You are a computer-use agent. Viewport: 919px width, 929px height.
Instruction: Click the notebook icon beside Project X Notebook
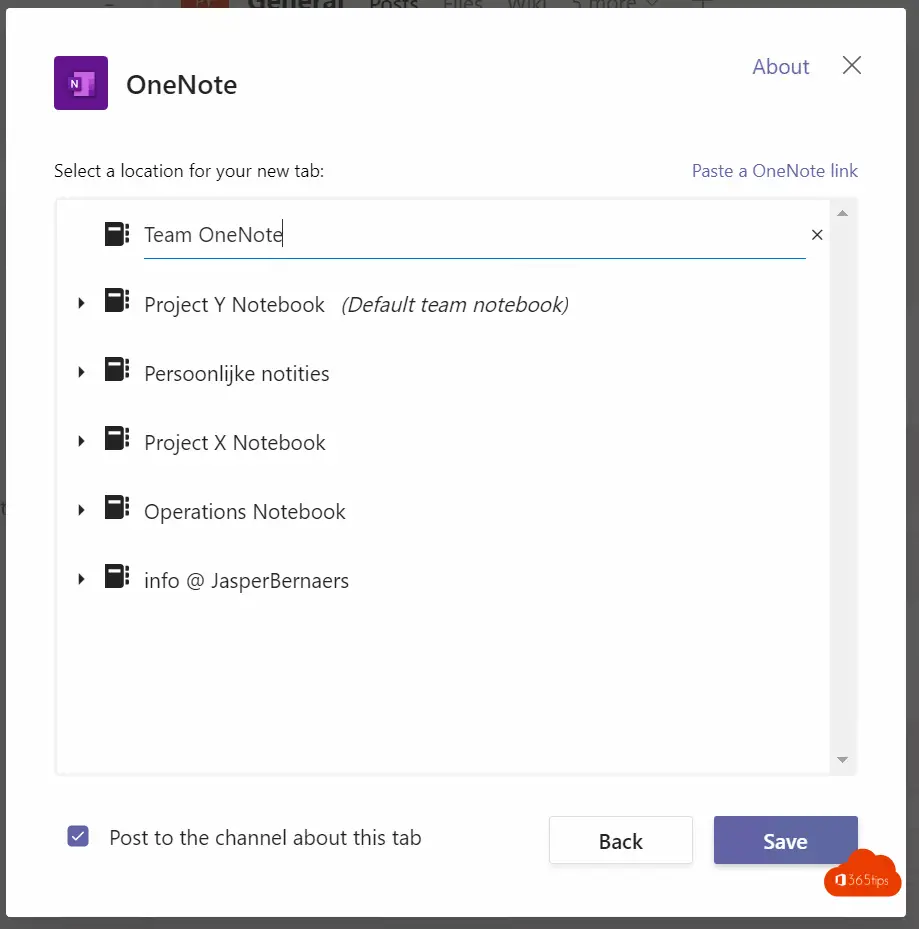[117, 438]
